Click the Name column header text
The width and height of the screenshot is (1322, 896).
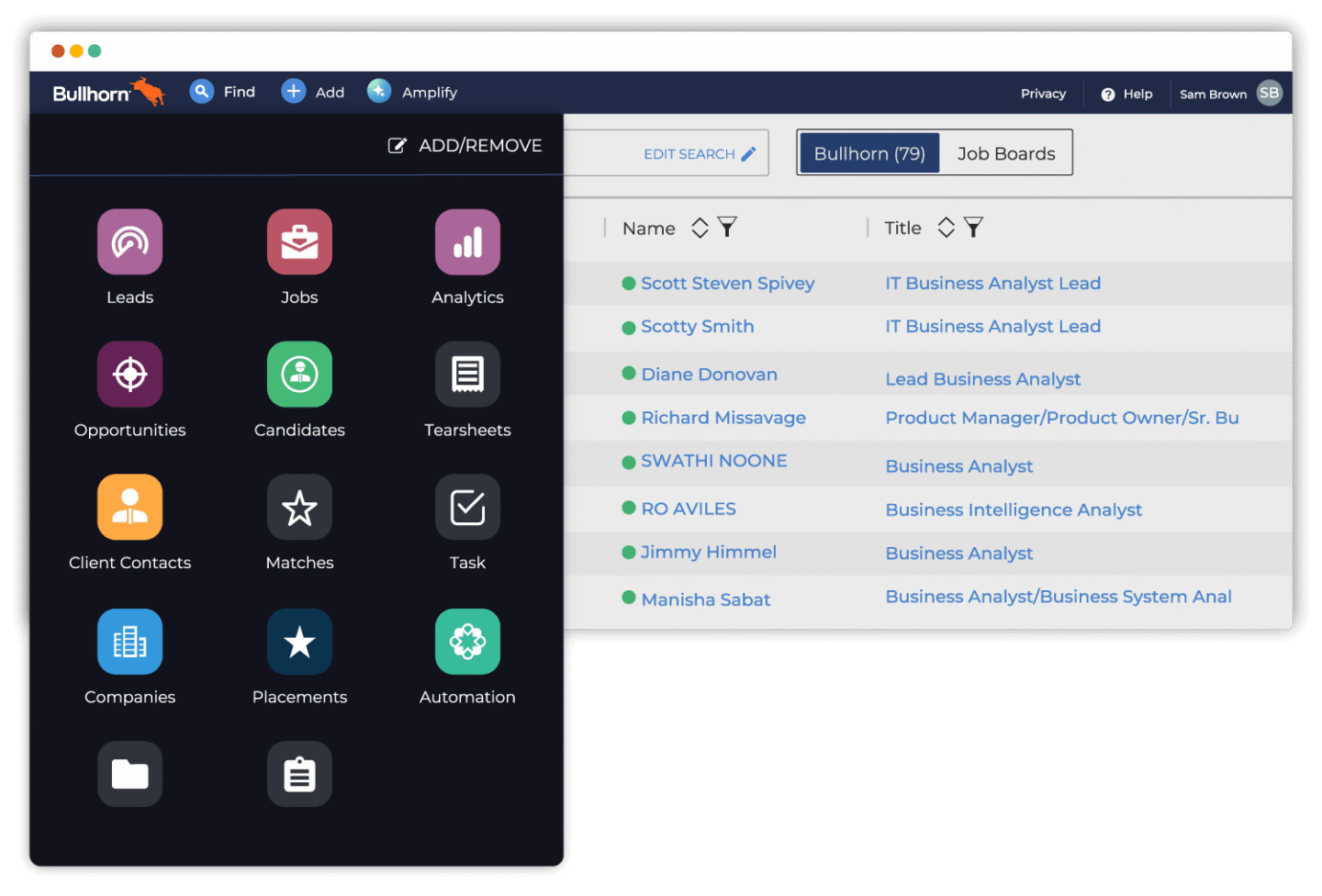pos(649,228)
